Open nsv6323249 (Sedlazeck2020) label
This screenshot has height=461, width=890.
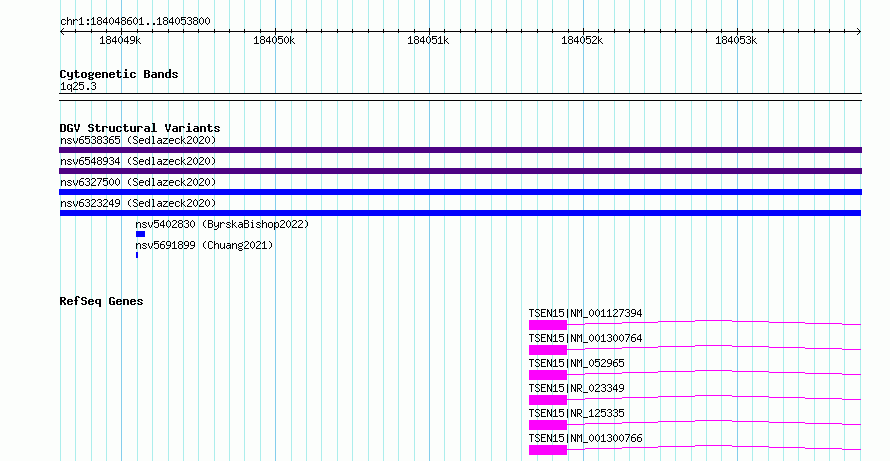click(x=138, y=203)
